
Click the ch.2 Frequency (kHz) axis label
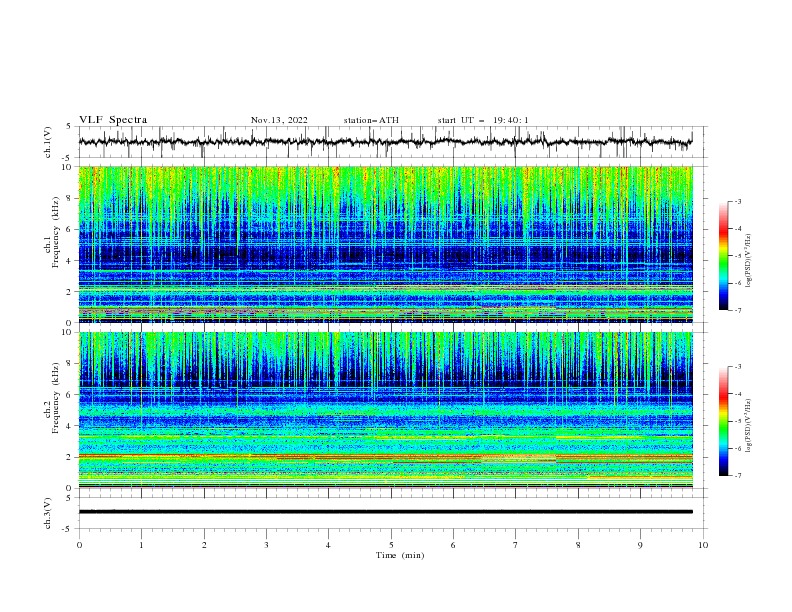point(52,397)
